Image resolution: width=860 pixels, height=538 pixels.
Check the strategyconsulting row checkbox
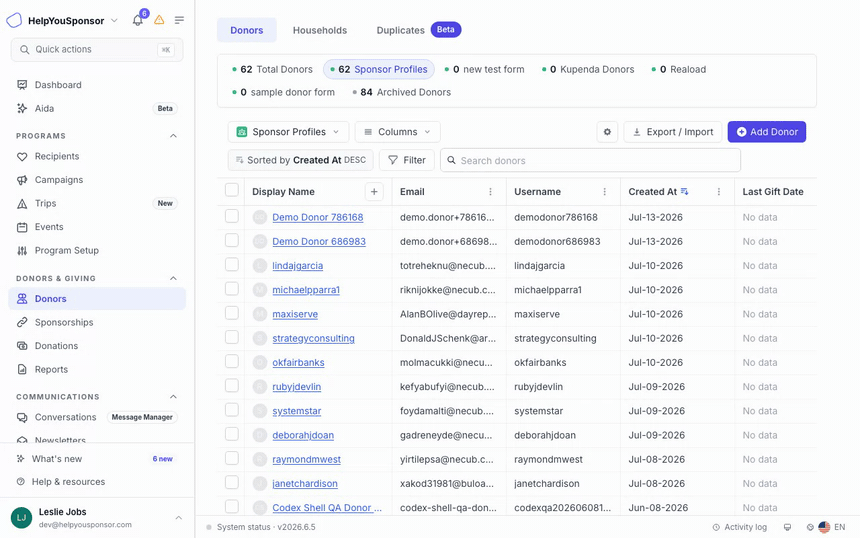pos(231,337)
